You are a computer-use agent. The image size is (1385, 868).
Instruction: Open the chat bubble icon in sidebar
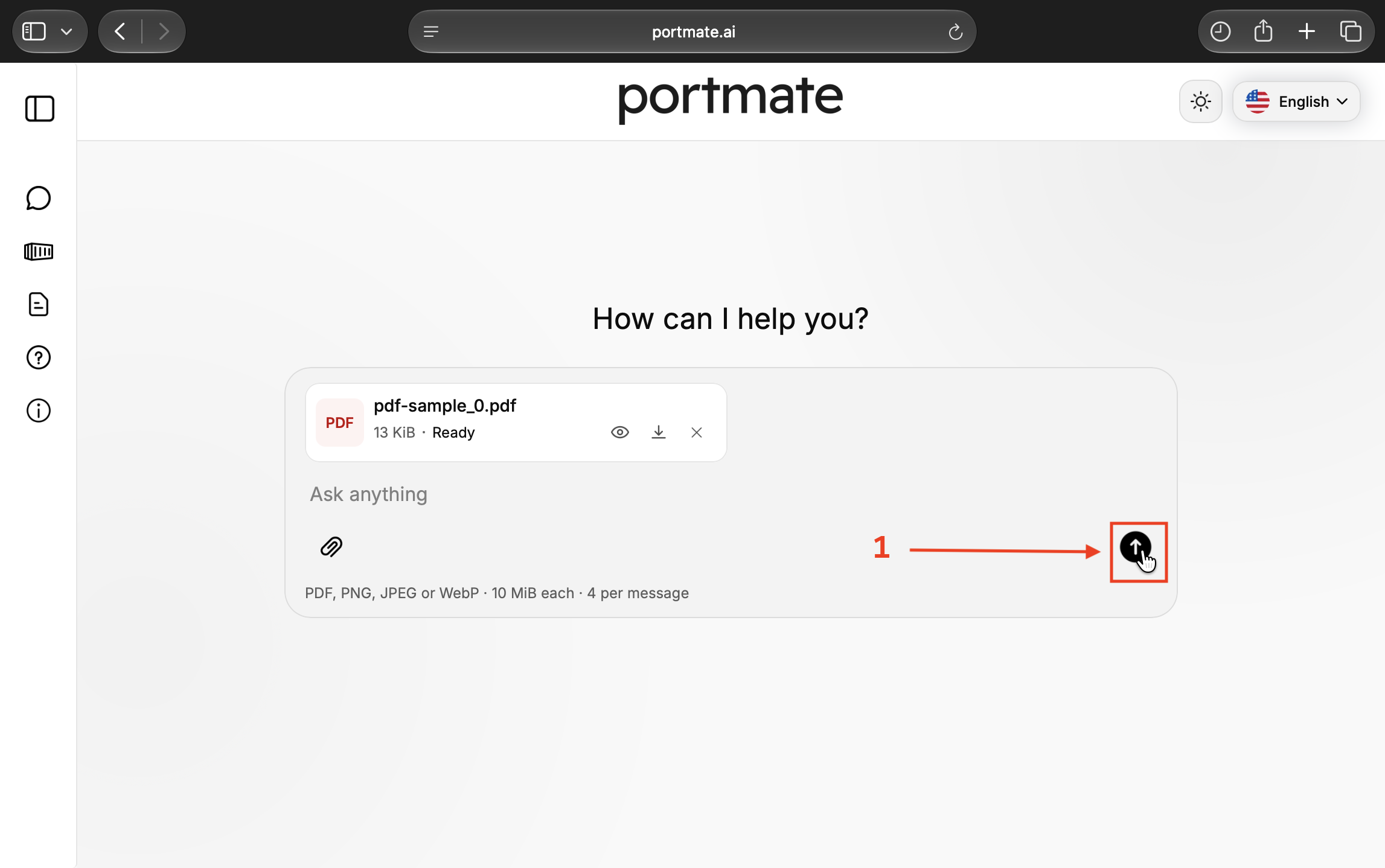pyautogui.click(x=39, y=198)
